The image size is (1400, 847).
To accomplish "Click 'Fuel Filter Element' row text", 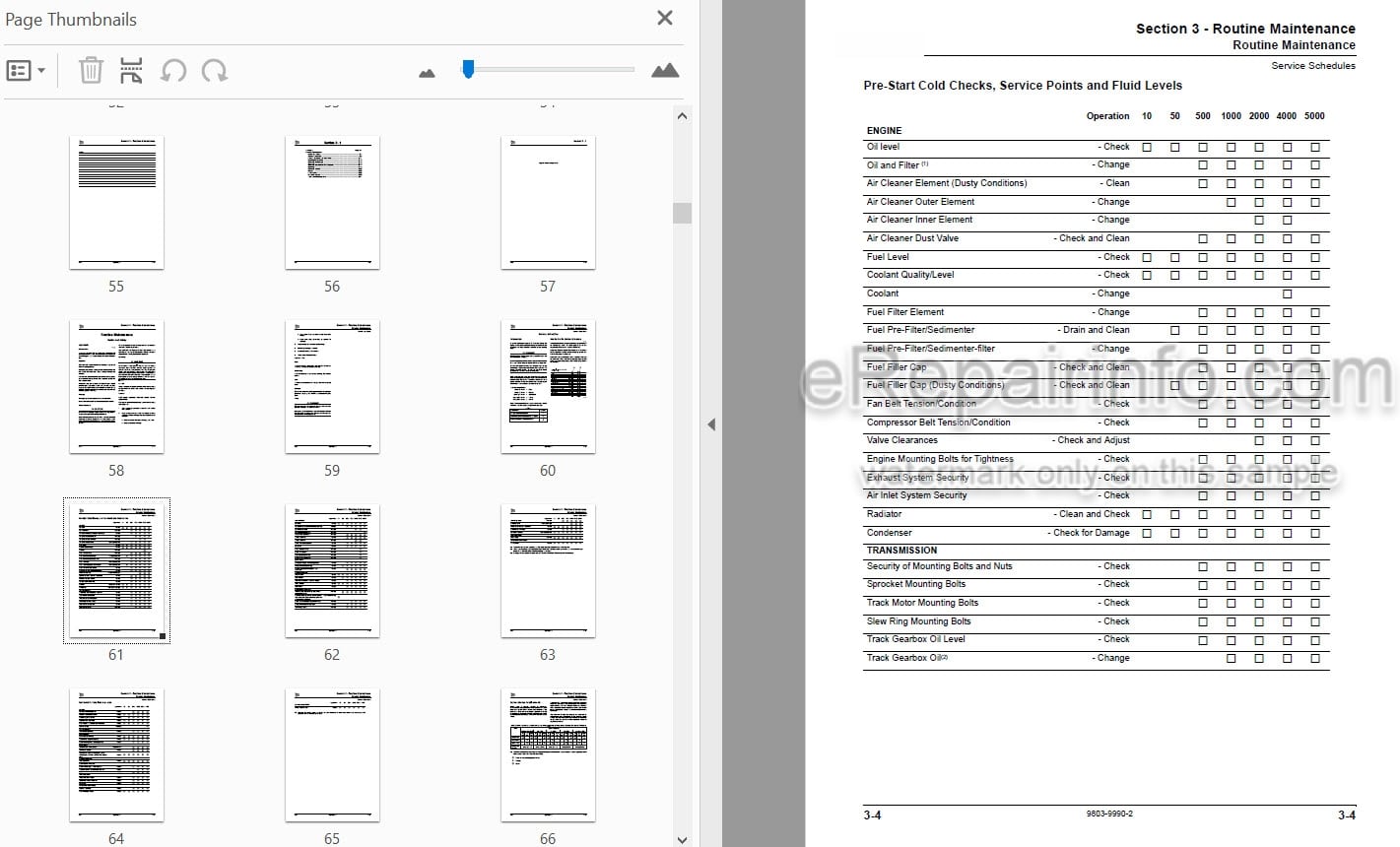I will coord(905,312).
